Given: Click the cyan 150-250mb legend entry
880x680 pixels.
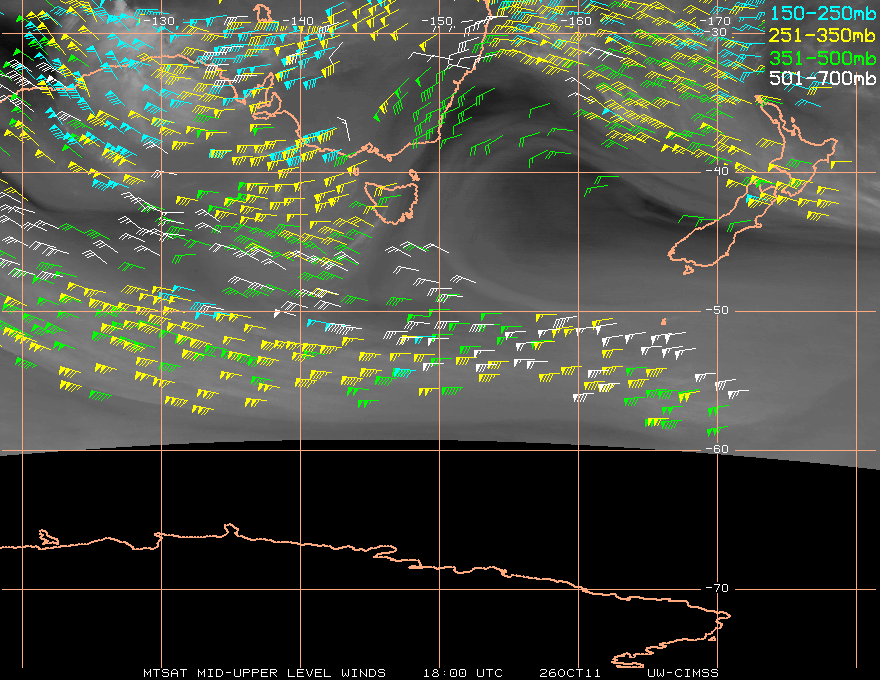Looking at the screenshot, I should [822, 13].
